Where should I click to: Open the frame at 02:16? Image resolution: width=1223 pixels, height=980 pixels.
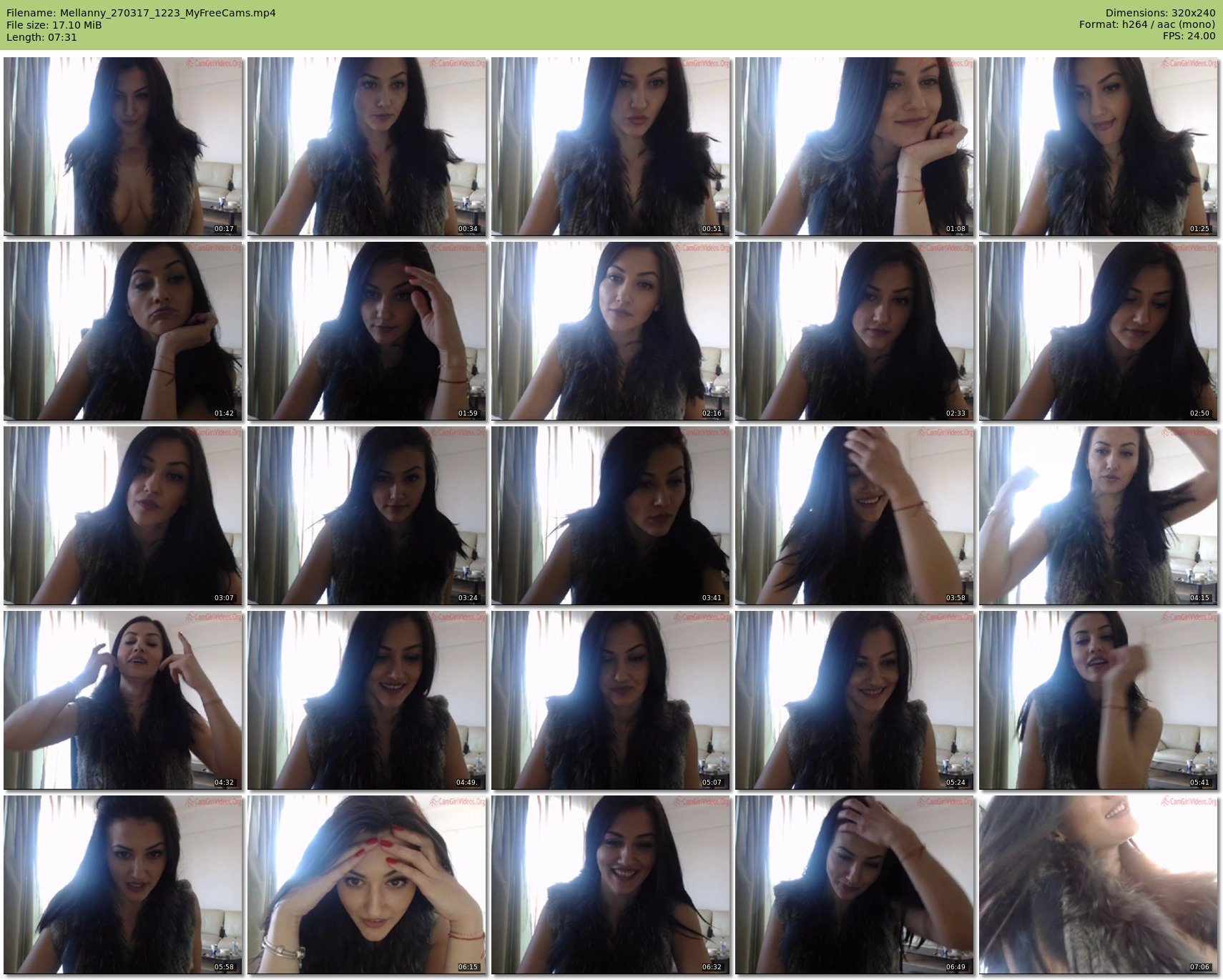click(x=611, y=330)
